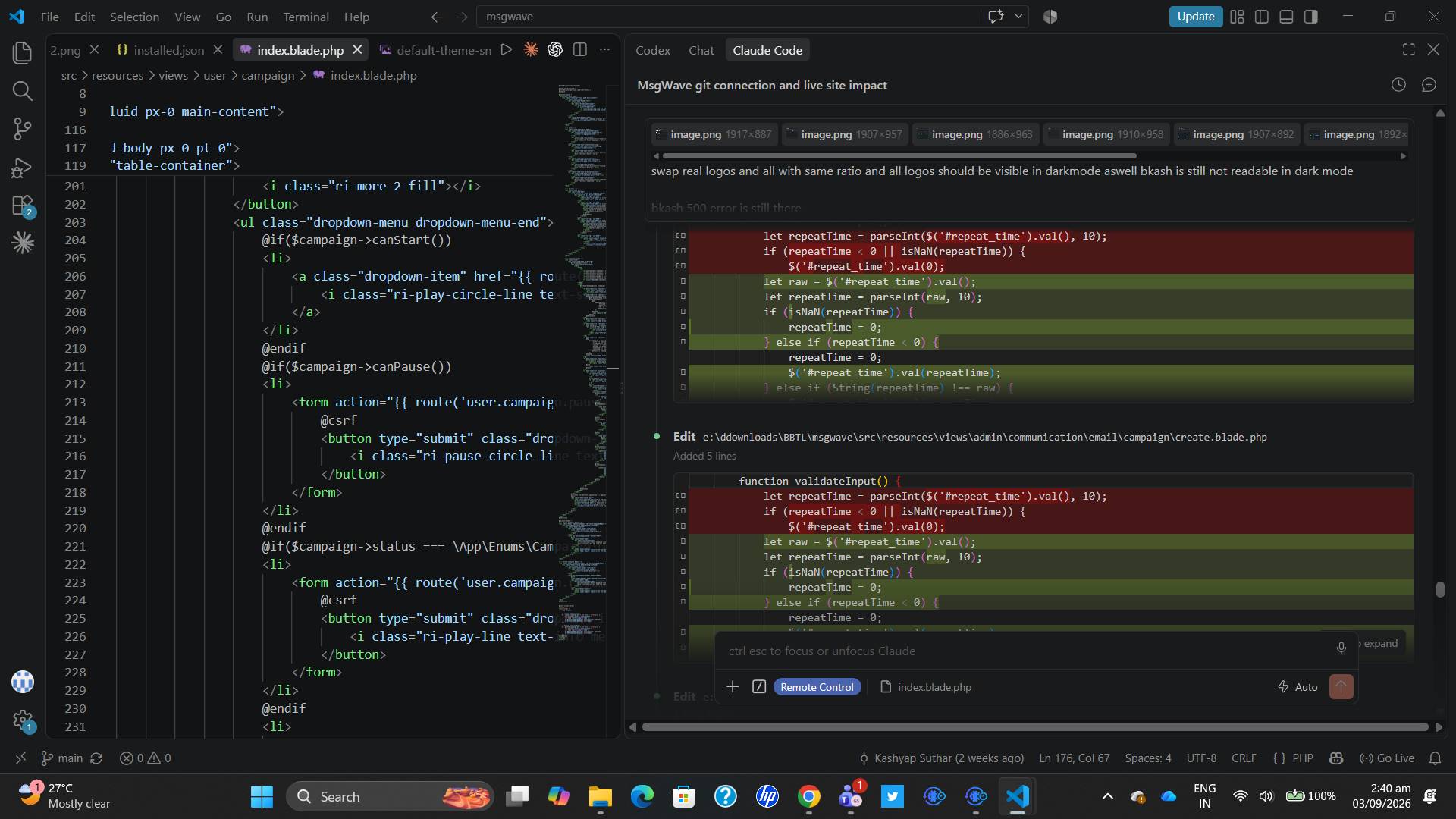The height and width of the screenshot is (819, 1456).
Task: Click the split editor right icon
Action: point(580,49)
